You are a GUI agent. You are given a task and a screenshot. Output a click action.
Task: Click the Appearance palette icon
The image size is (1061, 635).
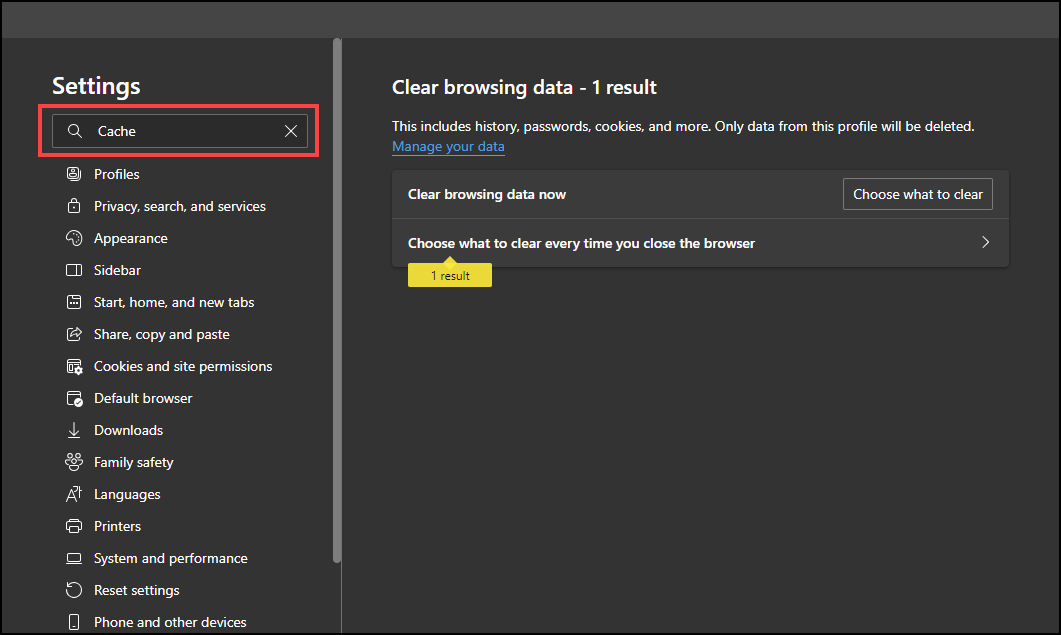(73, 238)
